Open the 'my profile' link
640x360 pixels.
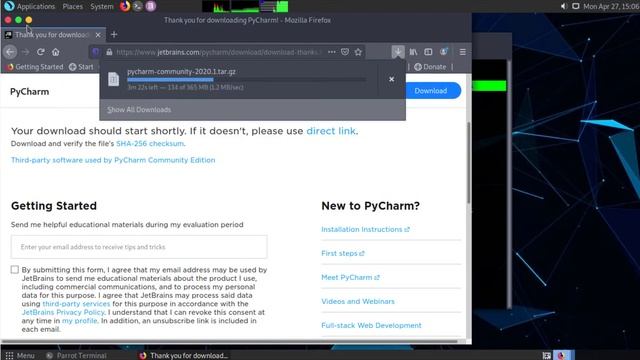80,321
